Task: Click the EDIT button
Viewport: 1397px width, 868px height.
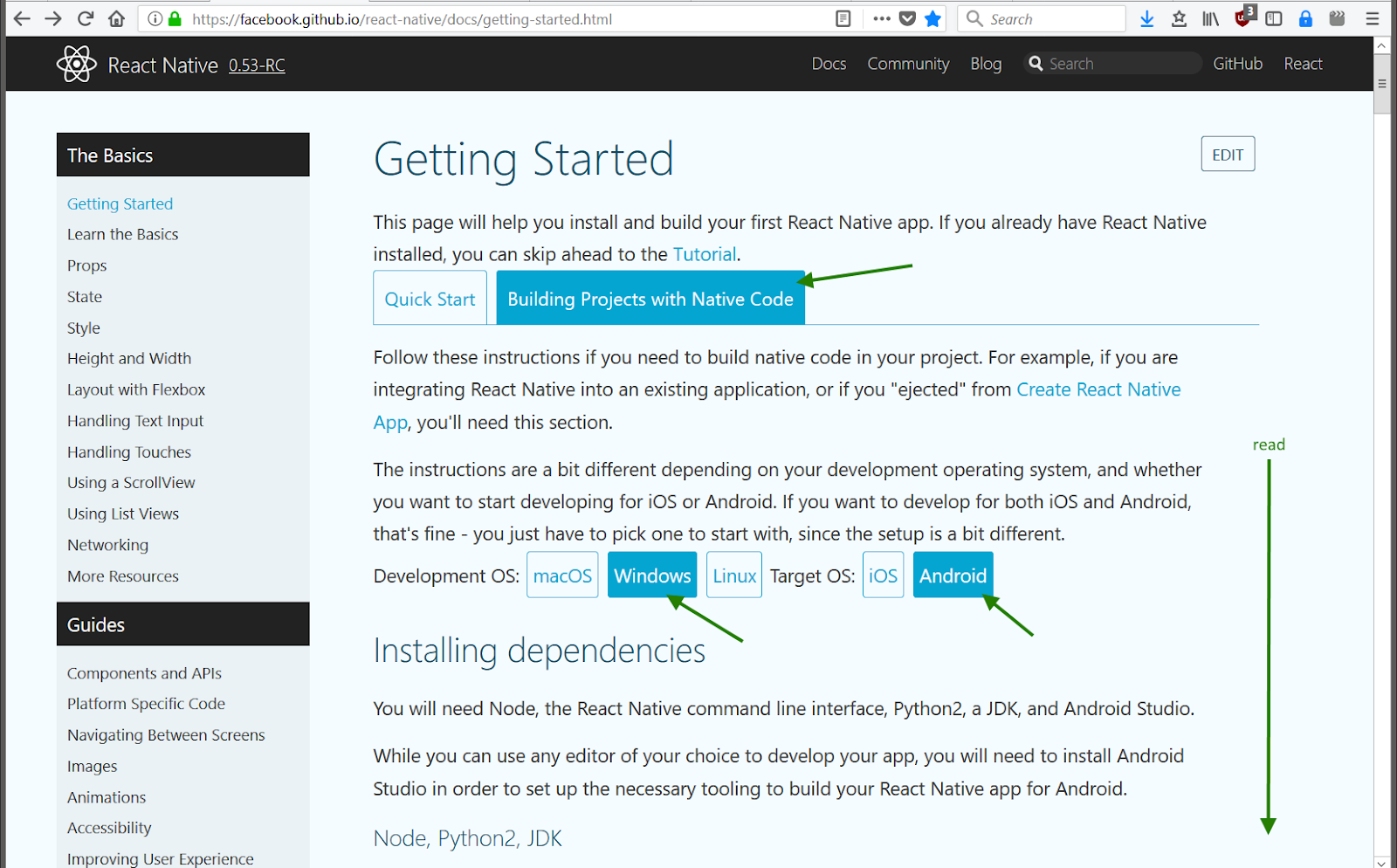Action: 1228,155
